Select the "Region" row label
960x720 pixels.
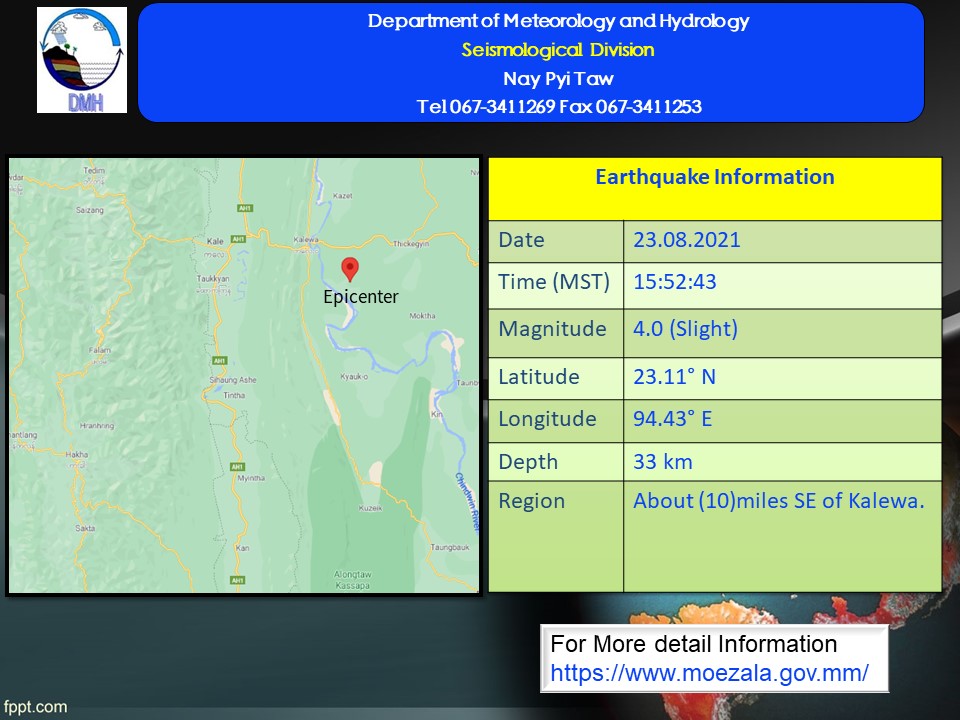point(531,501)
